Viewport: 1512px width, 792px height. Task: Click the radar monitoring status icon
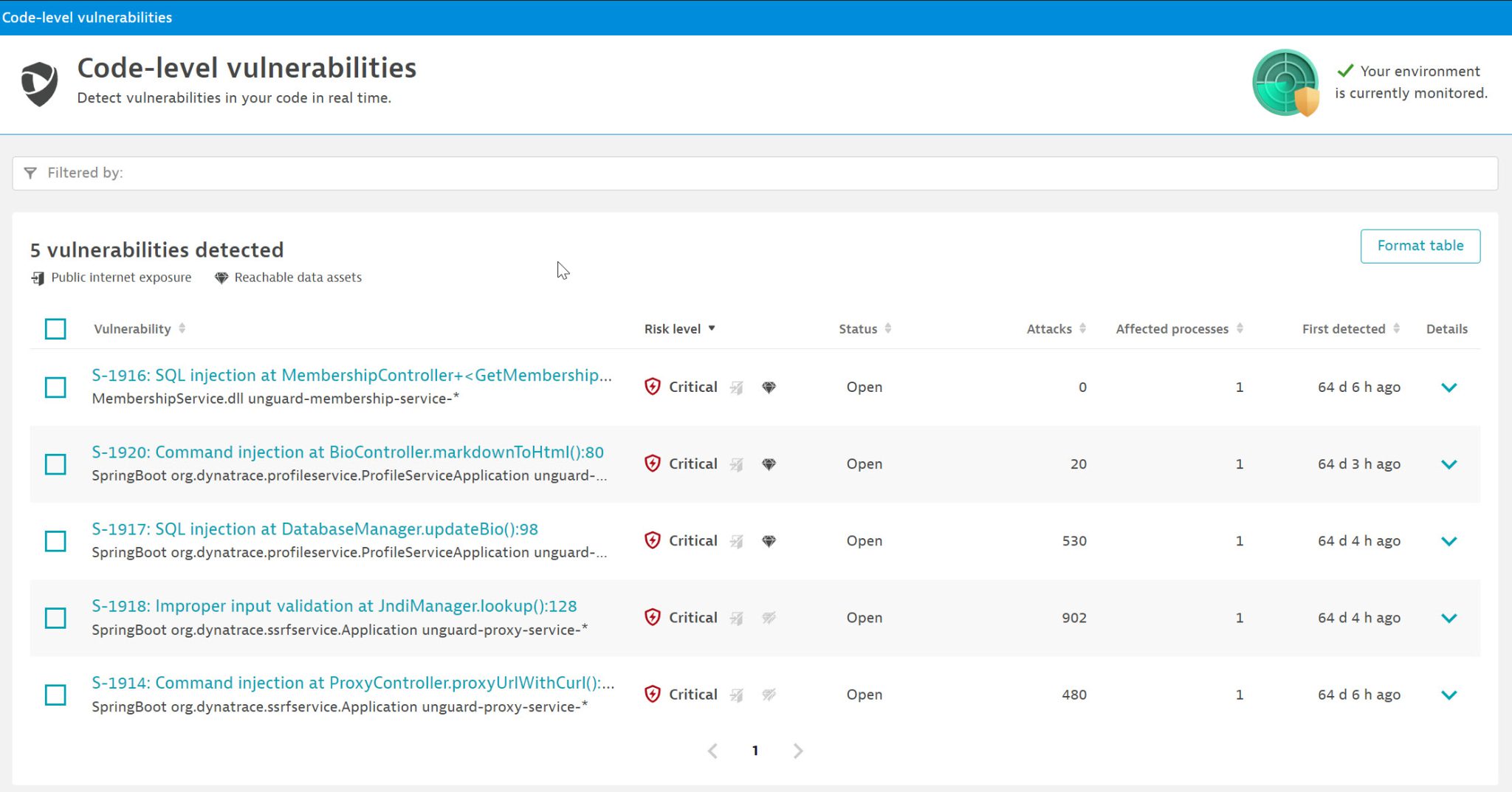[1285, 83]
